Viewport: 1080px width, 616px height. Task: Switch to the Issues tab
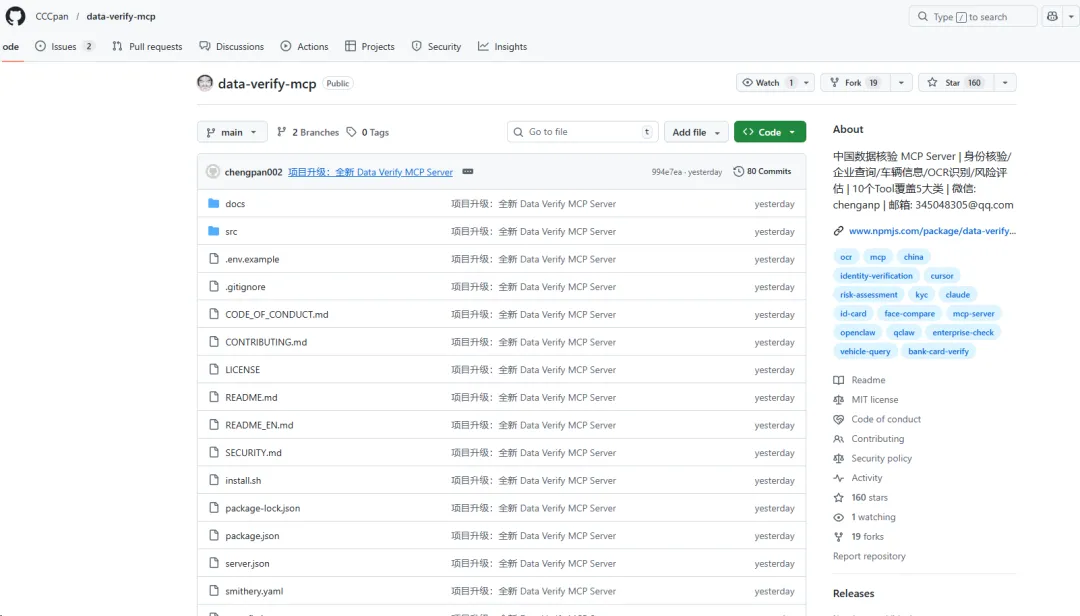(64, 46)
